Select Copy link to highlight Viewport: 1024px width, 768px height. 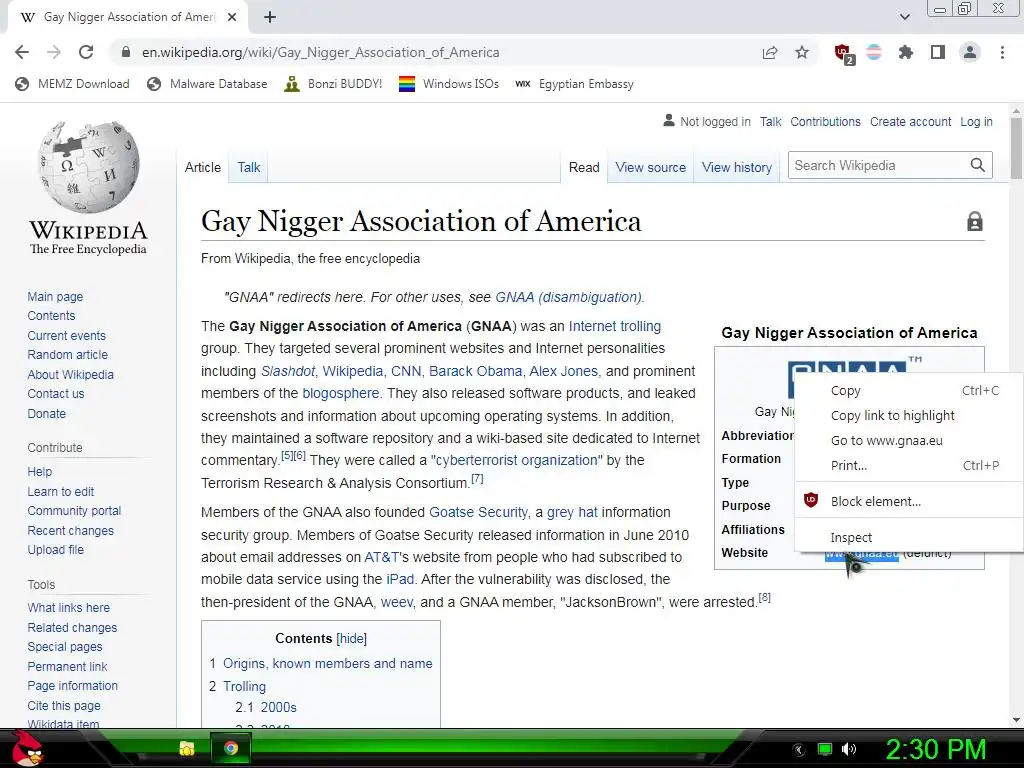click(x=909, y=415)
